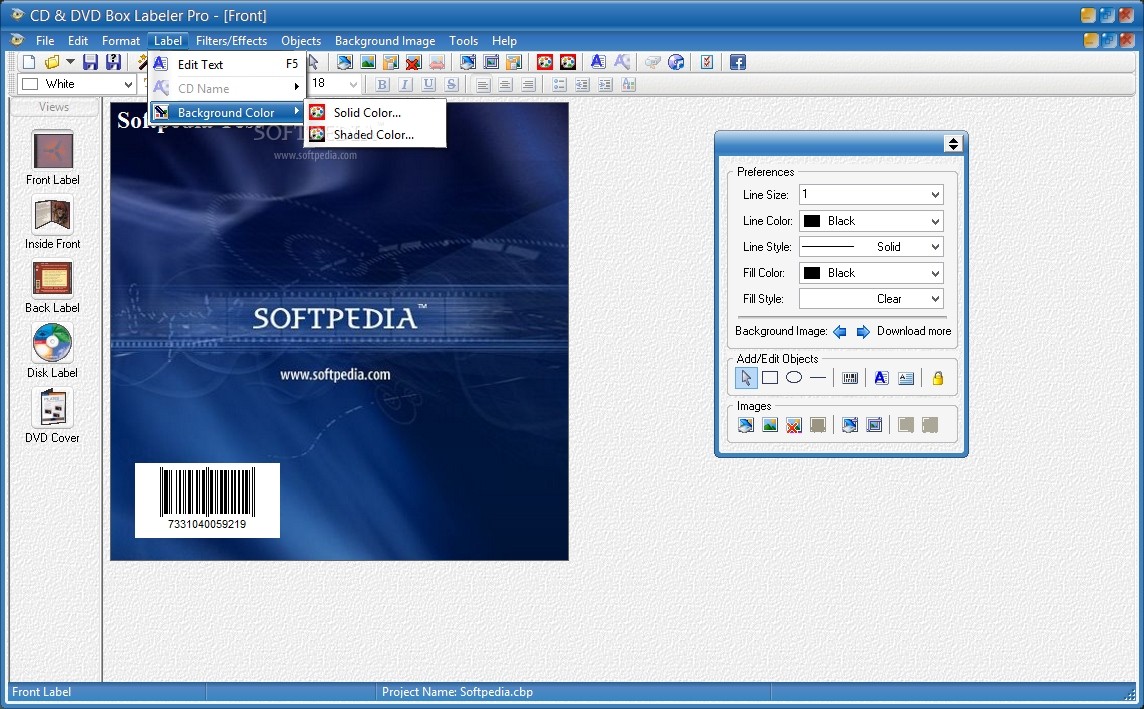The width and height of the screenshot is (1144, 709).
Task: Click the text box tool in Add/Edit Objects
Action: click(x=906, y=378)
